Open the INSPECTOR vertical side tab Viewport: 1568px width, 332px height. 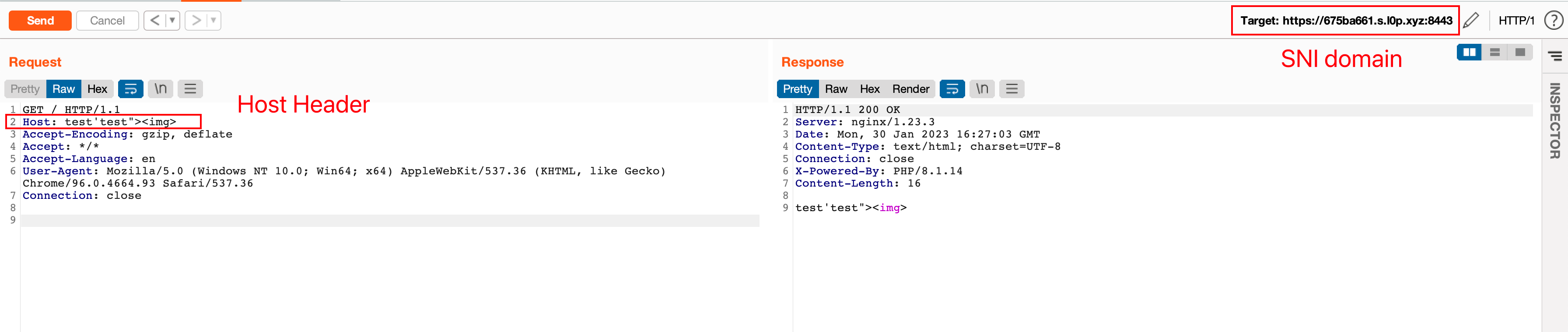pyautogui.click(x=1555, y=120)
